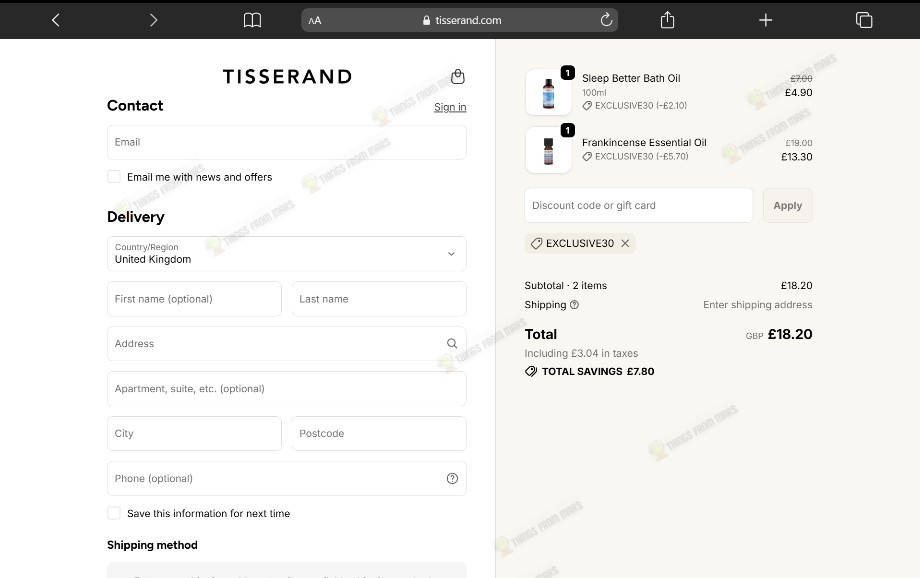
Task: Click the Frankincense Essential Oil product name
Action: pyautogui.click(x=644, y=142)
